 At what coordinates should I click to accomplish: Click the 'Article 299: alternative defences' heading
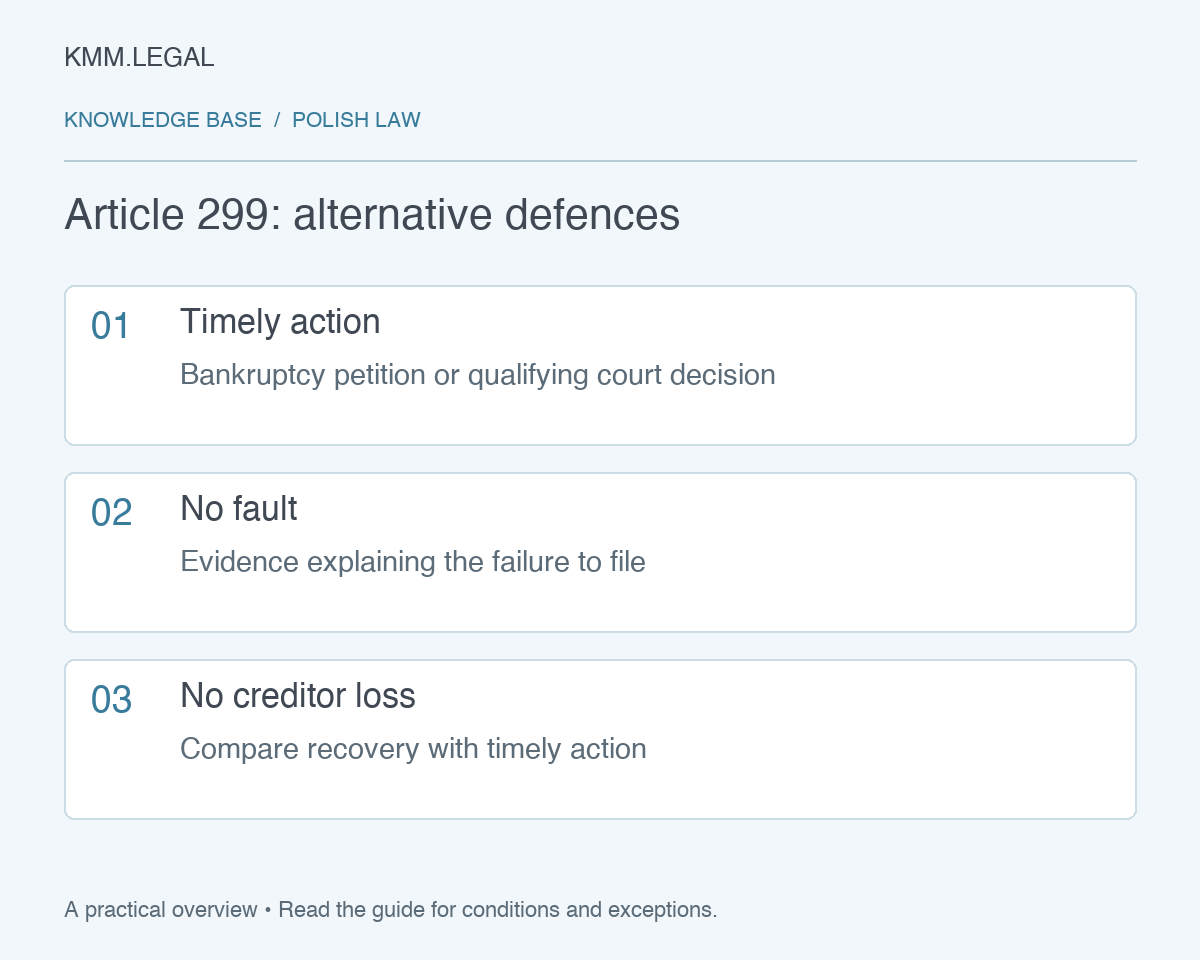click(372, 215)
